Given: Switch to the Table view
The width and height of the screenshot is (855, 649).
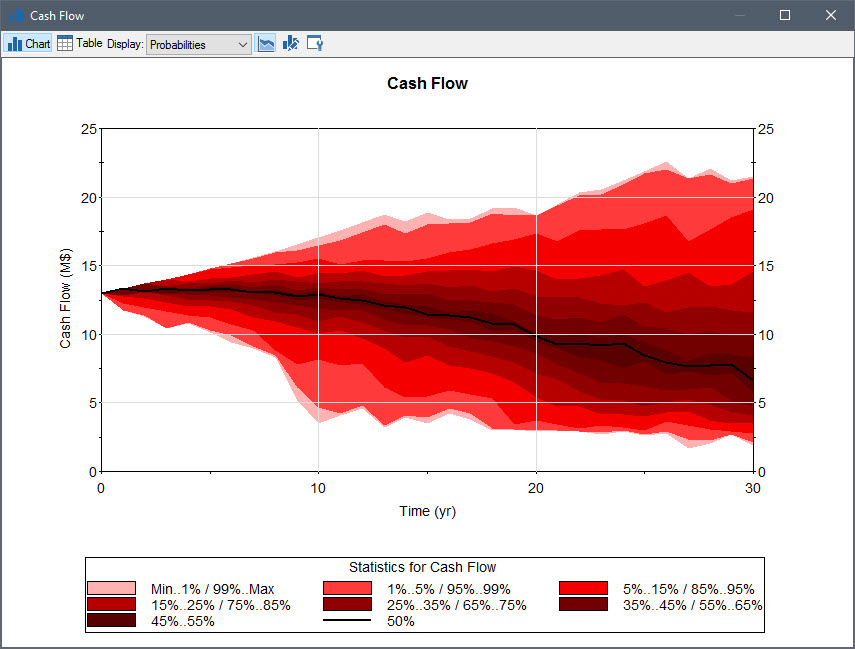Looking at the screenshot, I should click(79, 44).
